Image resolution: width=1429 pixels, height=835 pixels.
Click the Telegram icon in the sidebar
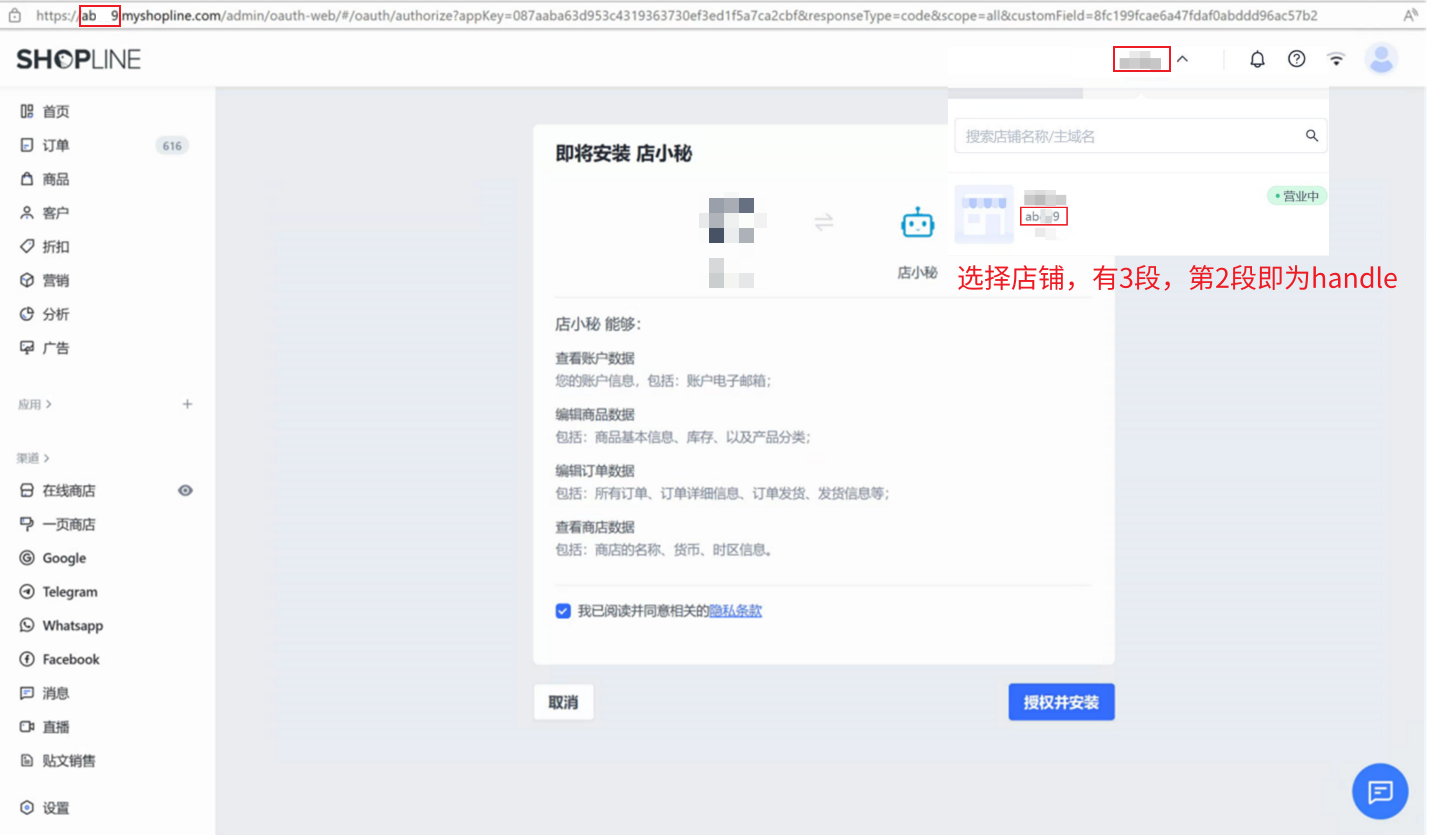click(x=27, y=592)
